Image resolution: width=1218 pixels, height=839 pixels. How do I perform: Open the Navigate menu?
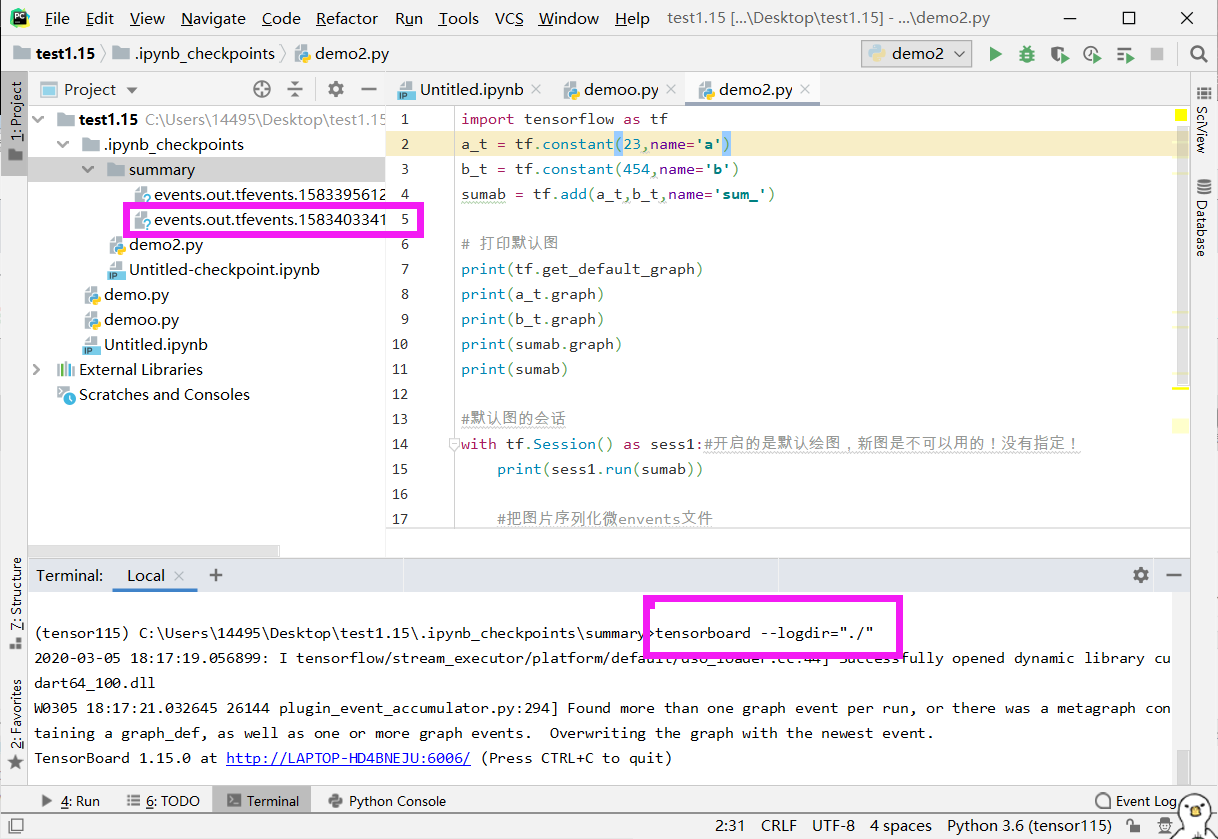213,19
